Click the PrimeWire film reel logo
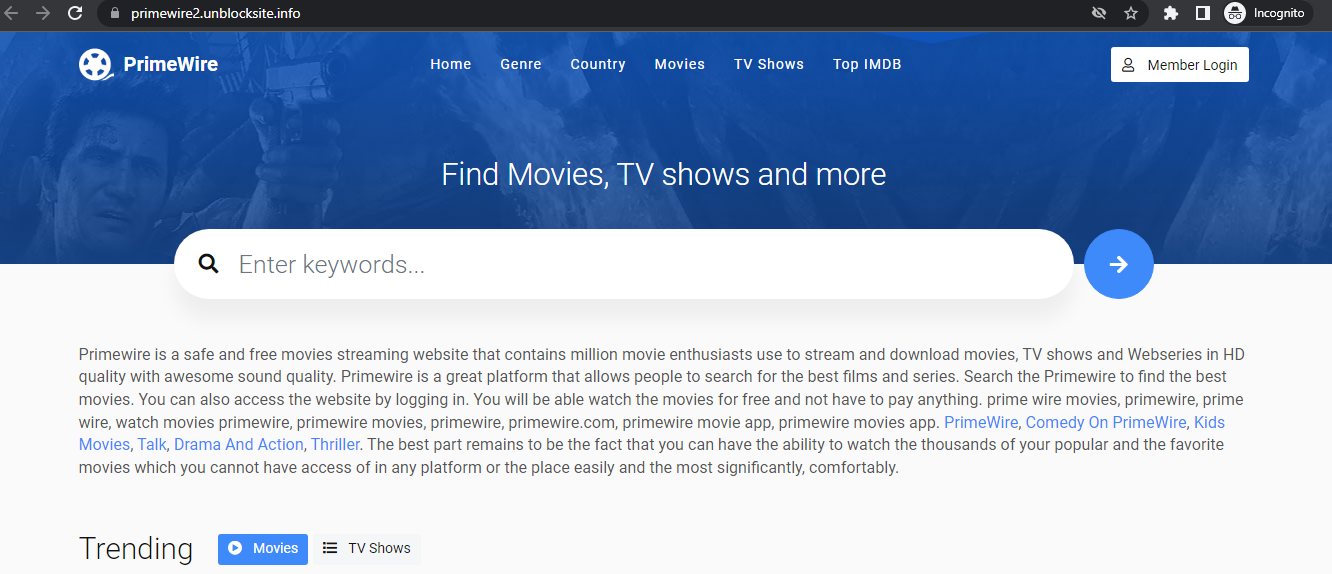 coord(95,64)
